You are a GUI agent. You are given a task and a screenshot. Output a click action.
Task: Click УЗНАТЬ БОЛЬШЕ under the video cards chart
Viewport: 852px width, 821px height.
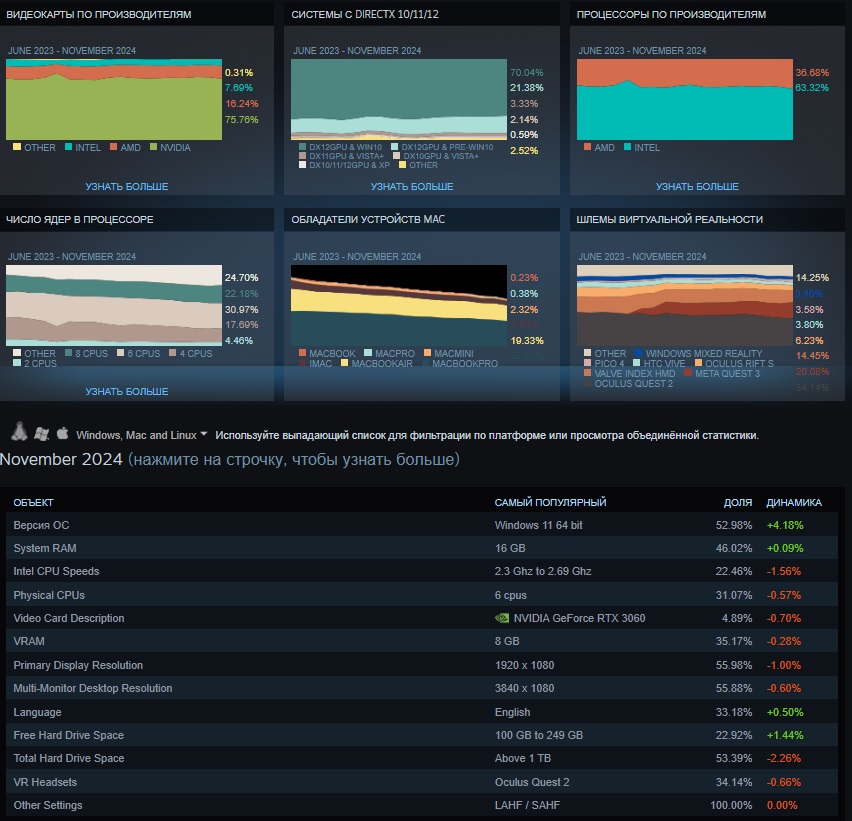pos(127,187)
